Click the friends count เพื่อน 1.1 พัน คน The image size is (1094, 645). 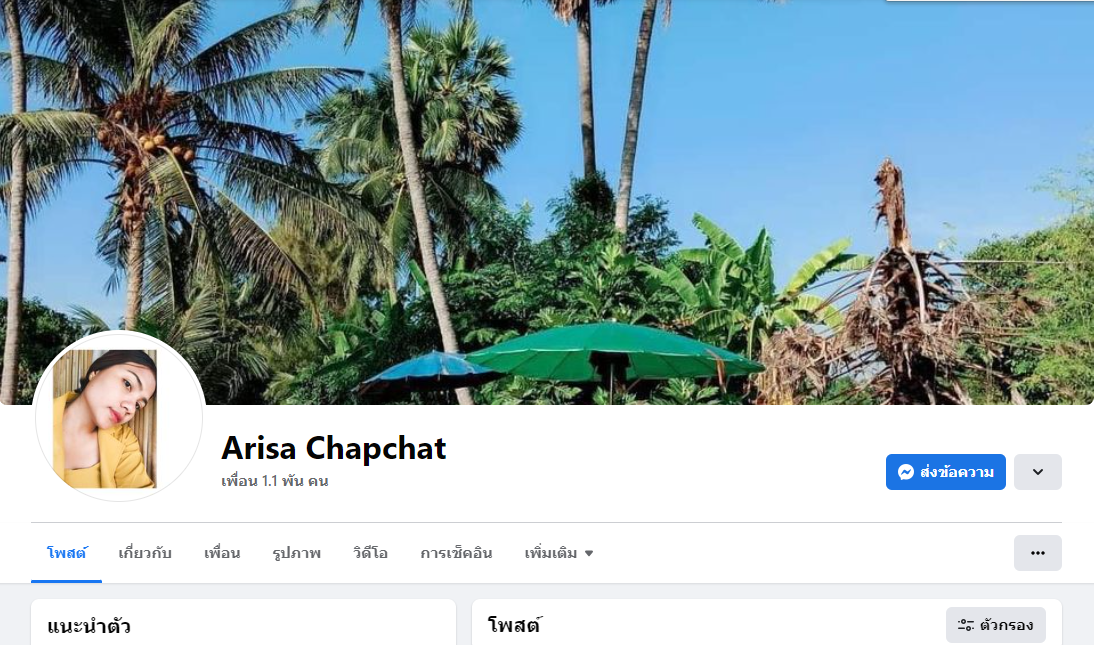pos(274,481)
